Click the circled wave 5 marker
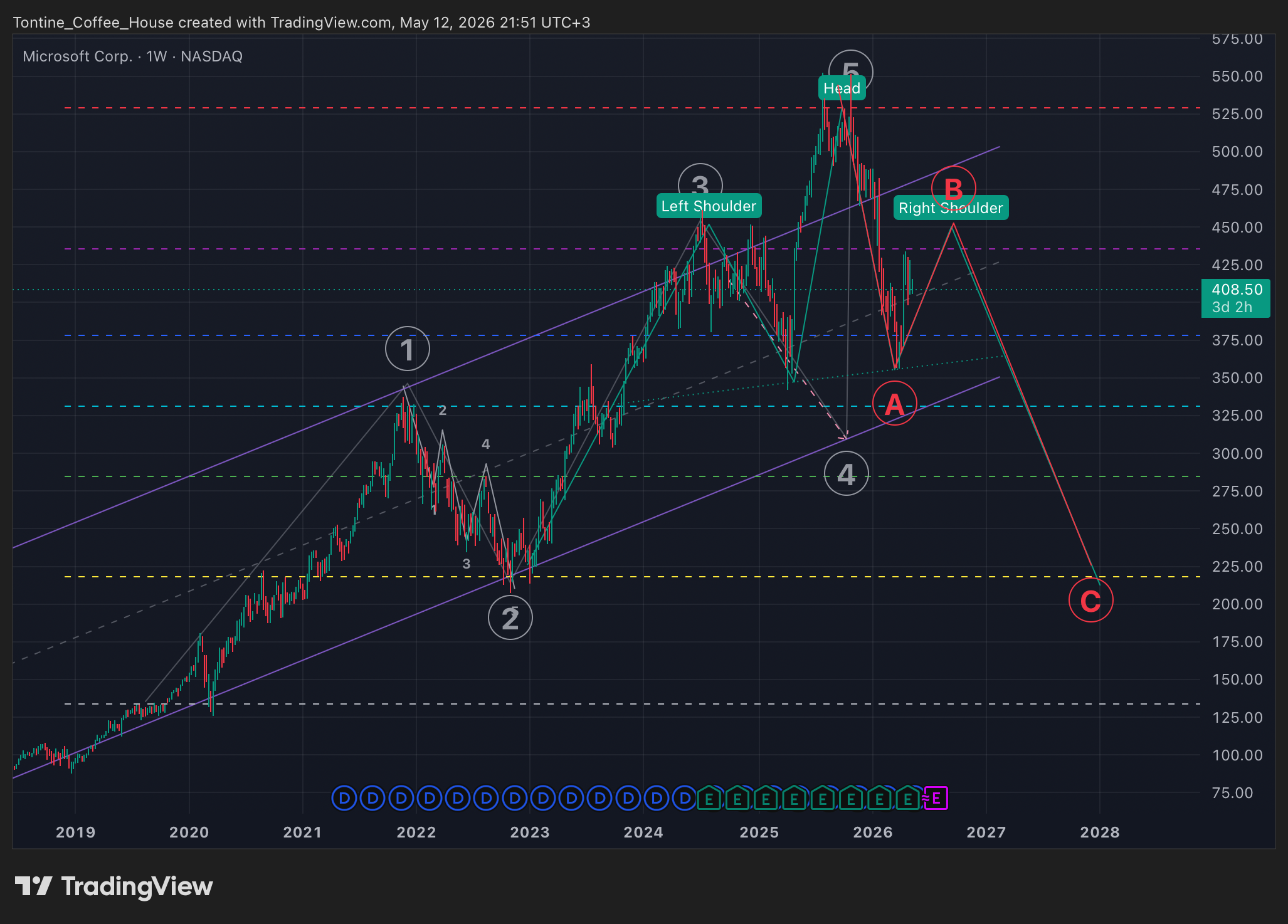This screenshot has width=1288, height=924. (x=851, y=72)
